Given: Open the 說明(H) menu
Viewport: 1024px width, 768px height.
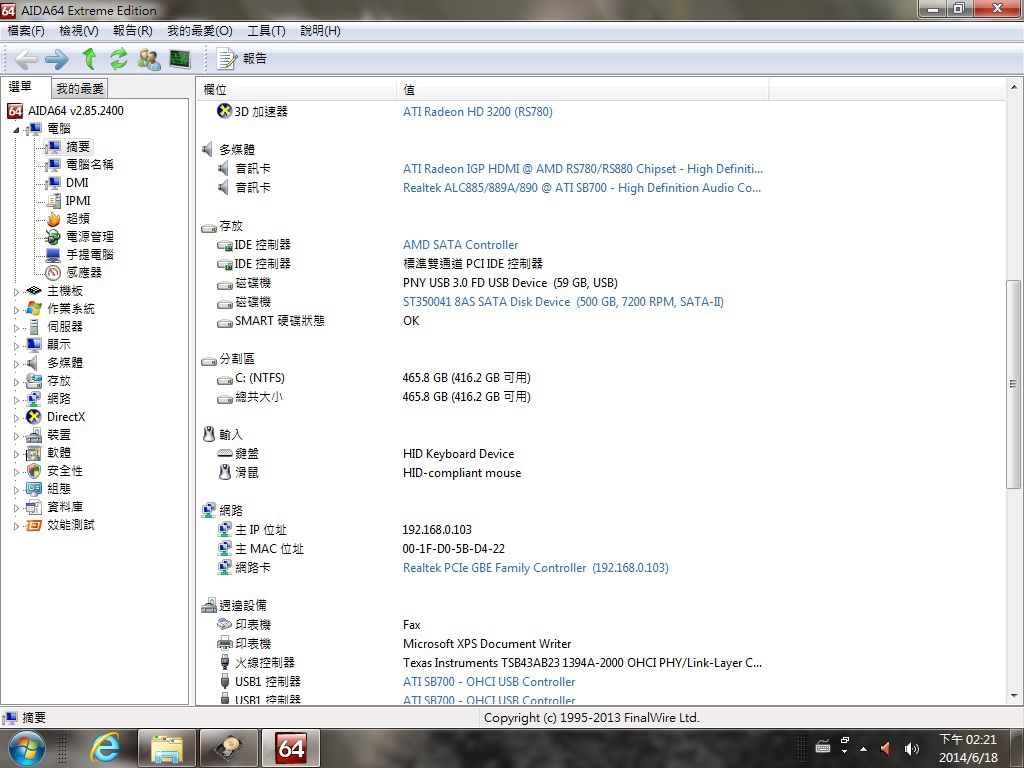Looking at the screenshot, I should pos(320,31).
